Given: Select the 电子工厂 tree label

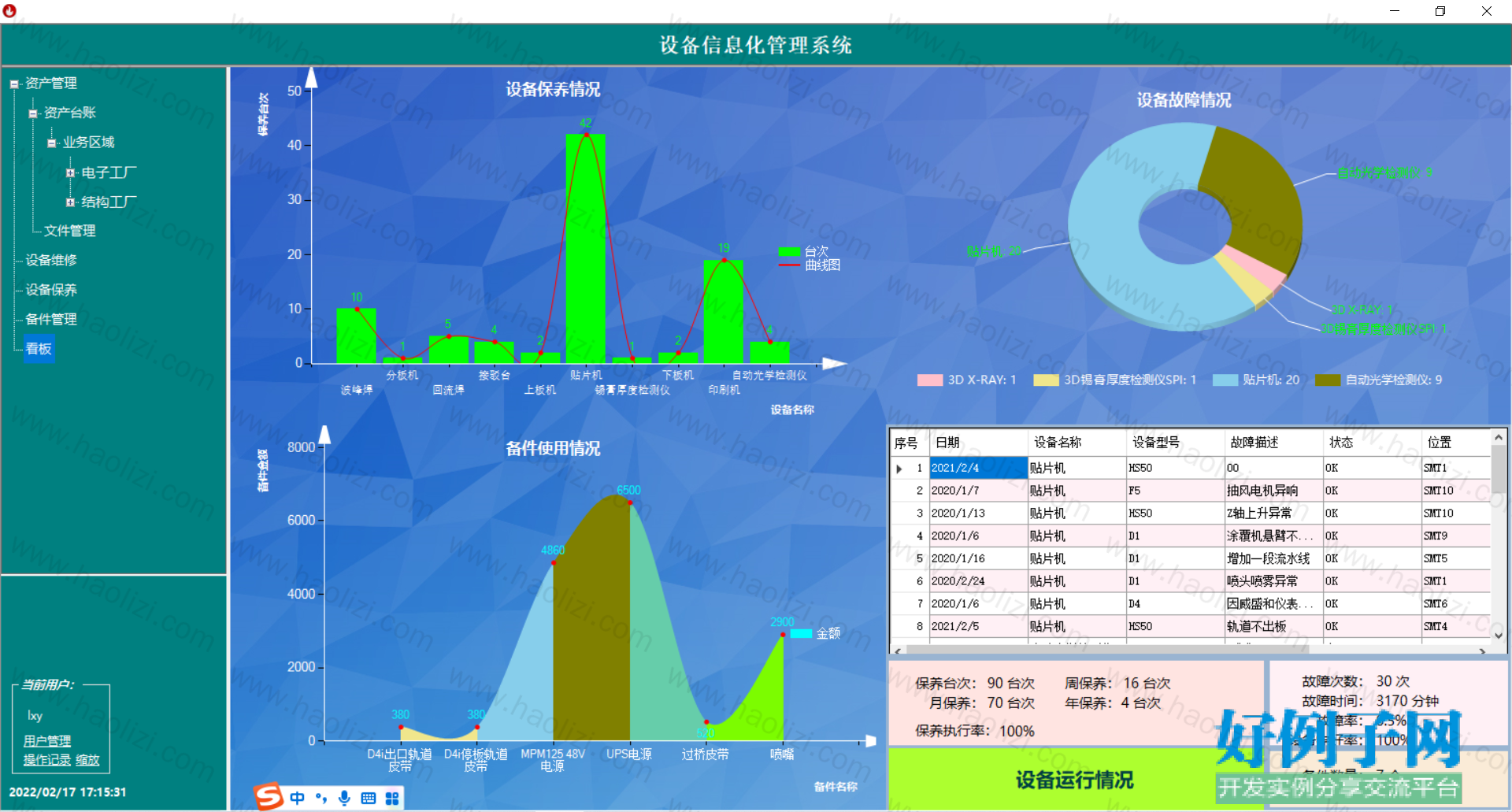Looking at the screenshot, I should [x=109, y=172].
